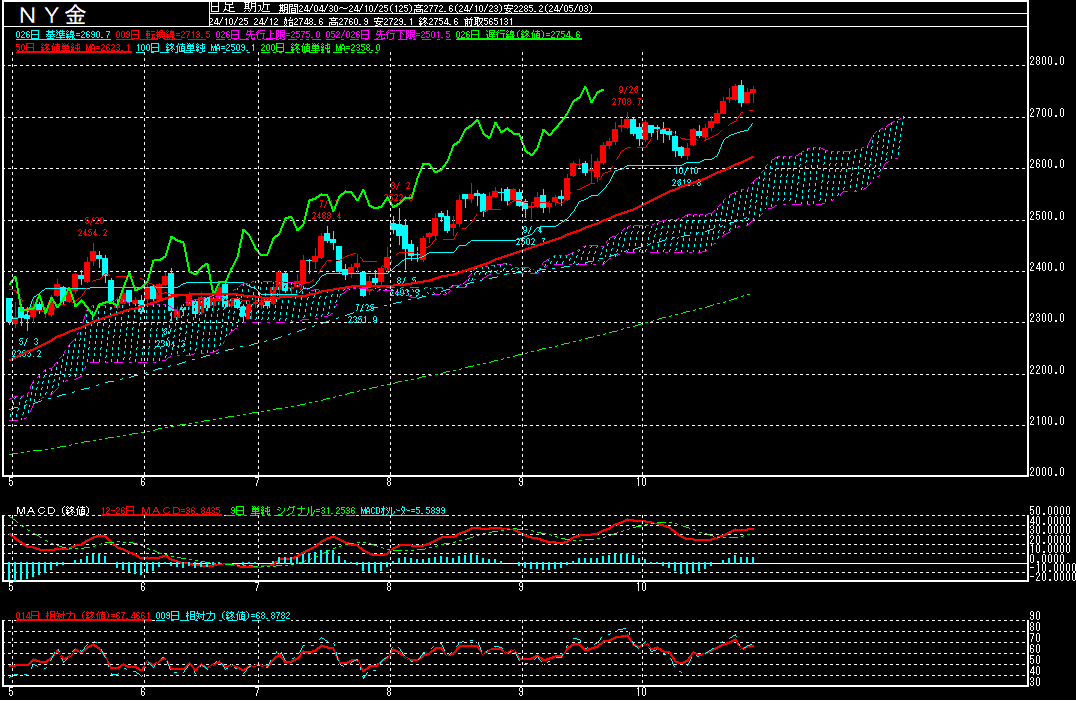Click the "10/10 2618.8" low annotation
The width and height of the screenshot is (1076, 706).
pos(686,177)
